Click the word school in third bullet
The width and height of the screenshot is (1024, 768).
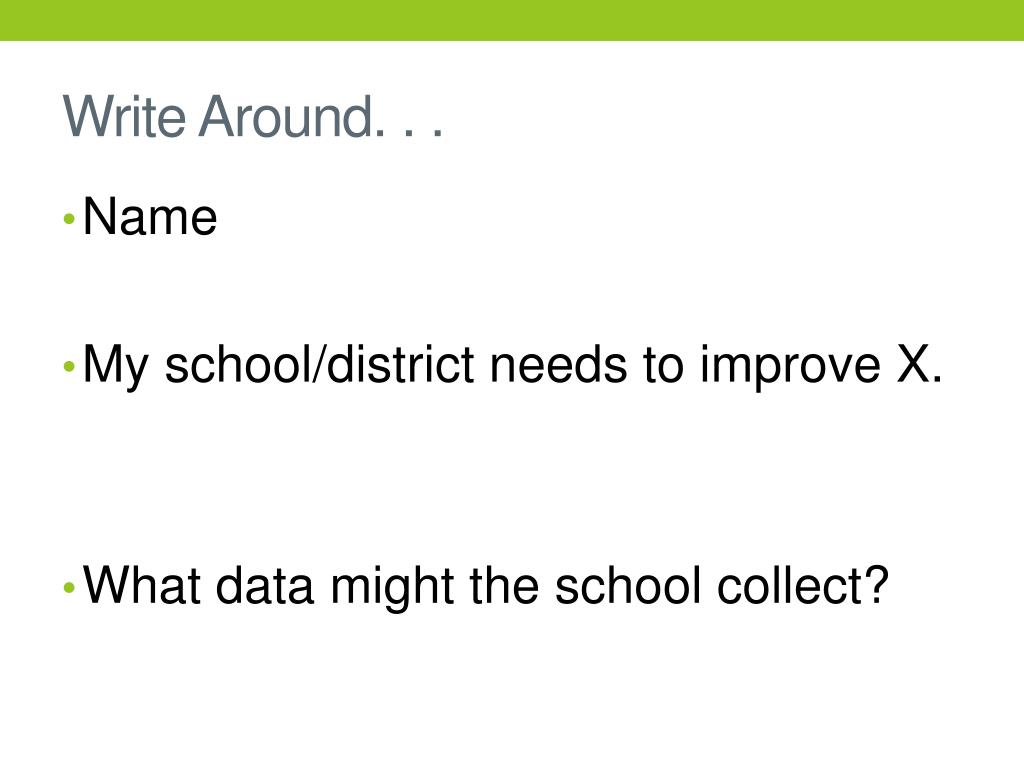(x=628, y=584)
